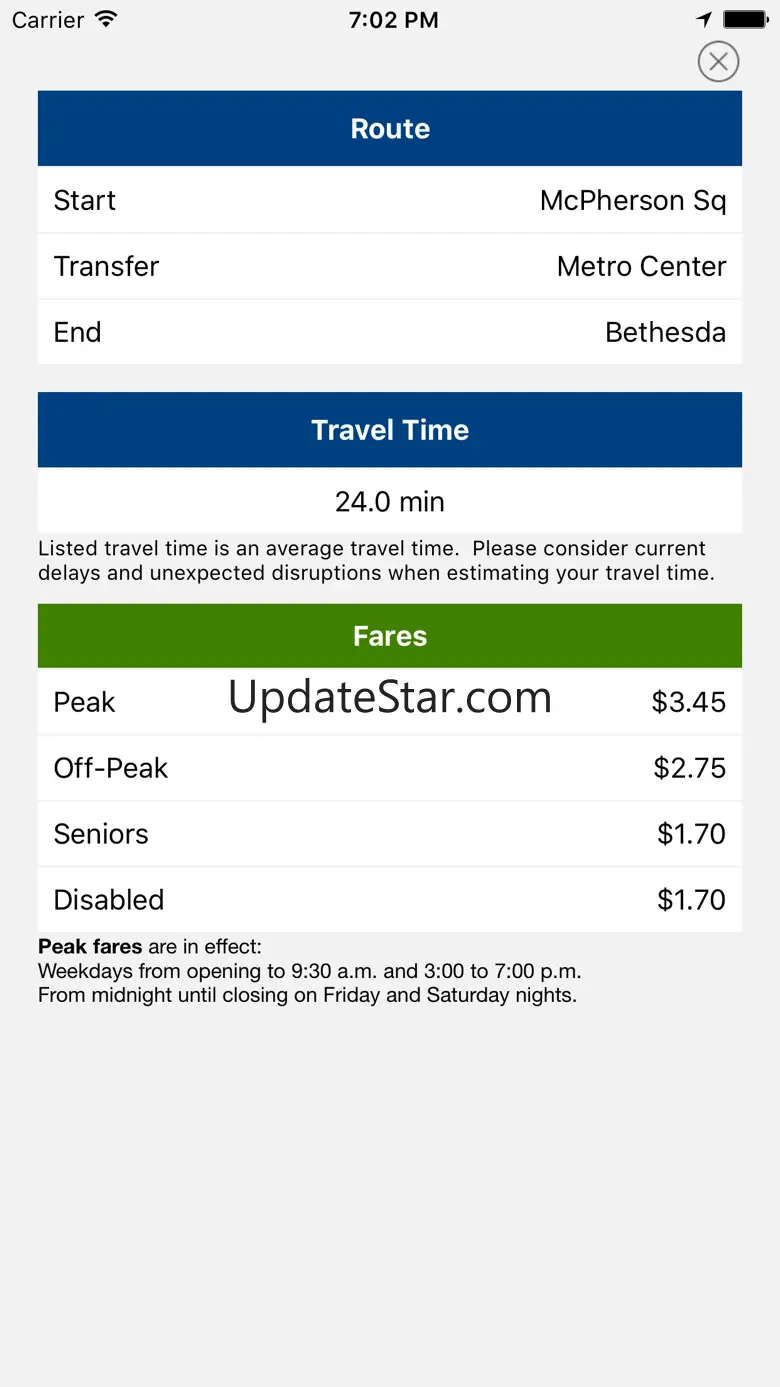Close the trip details screen
Screen dimensions: 780x1387
click(718, 62)
